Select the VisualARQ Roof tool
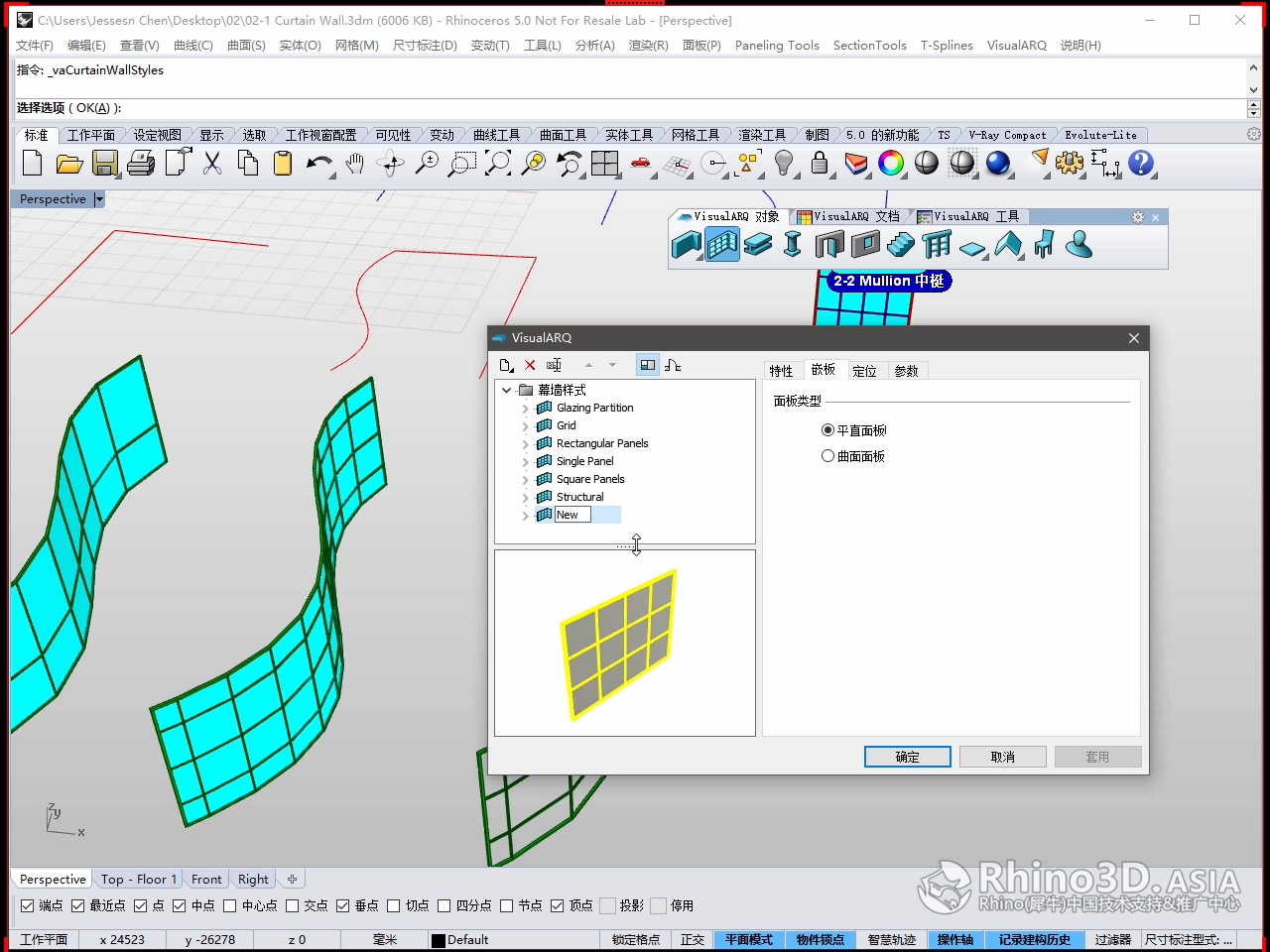Viewport: 1270px width, 952px height. point(1008,244)
